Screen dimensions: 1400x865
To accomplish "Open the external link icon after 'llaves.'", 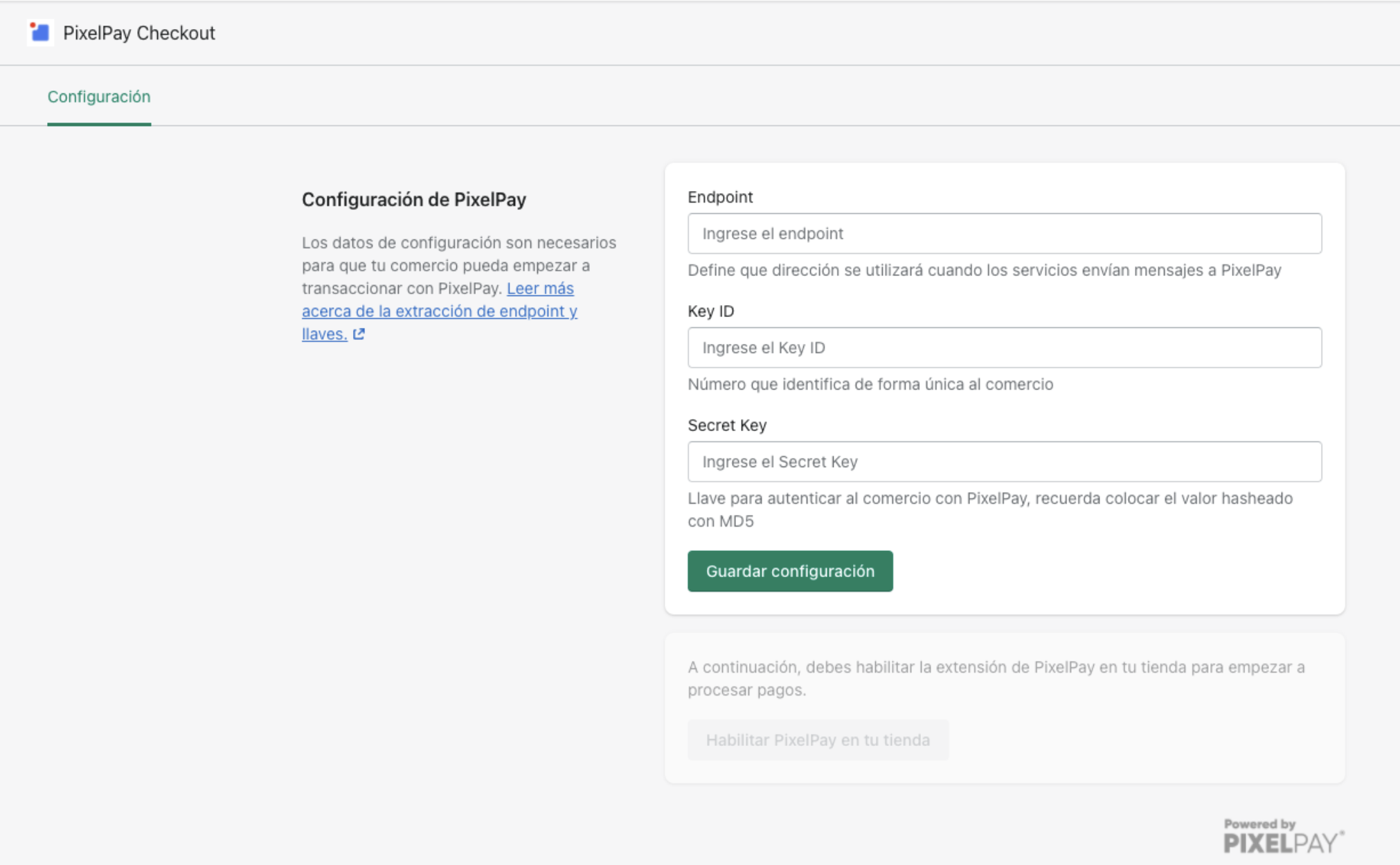I will click(x=359, y=334).
